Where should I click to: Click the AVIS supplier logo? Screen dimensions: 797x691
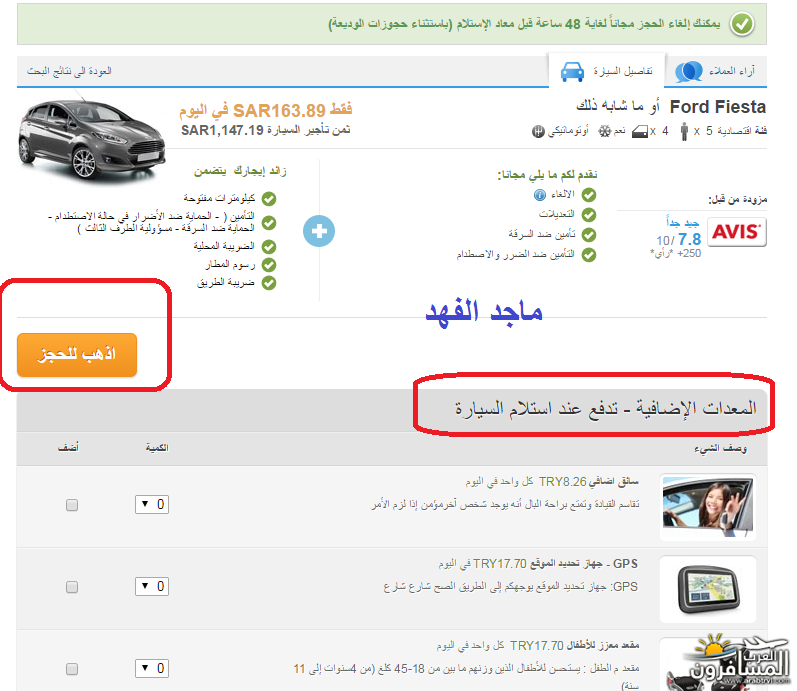[737, 232]
